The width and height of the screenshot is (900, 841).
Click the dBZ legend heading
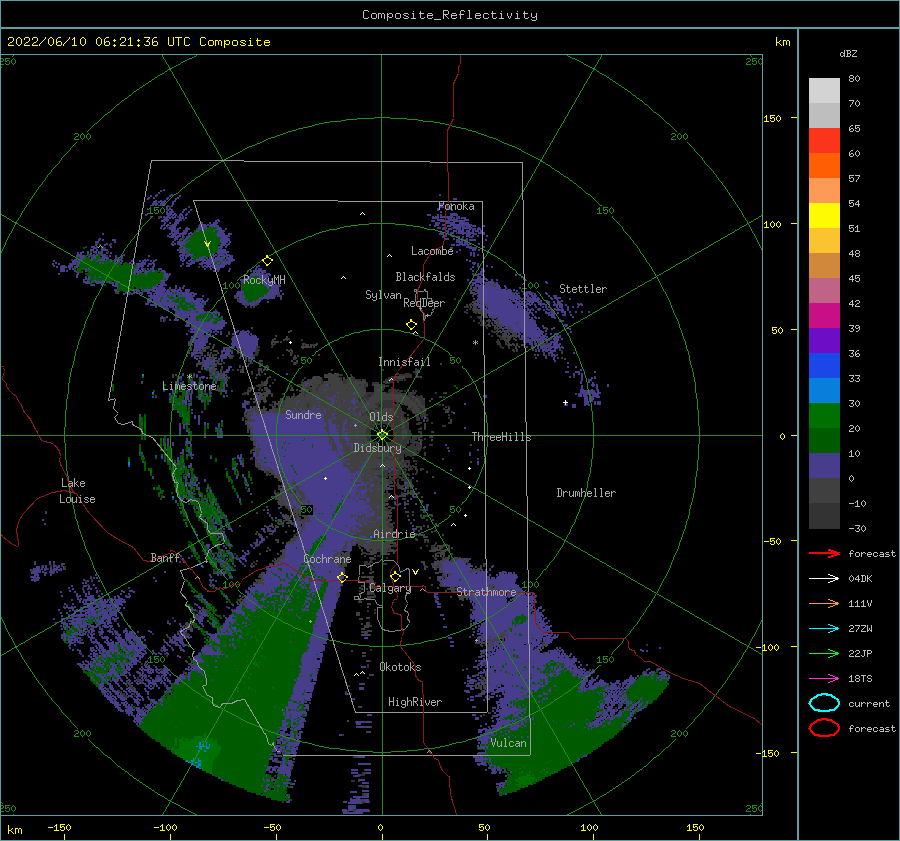coord(848,54)
